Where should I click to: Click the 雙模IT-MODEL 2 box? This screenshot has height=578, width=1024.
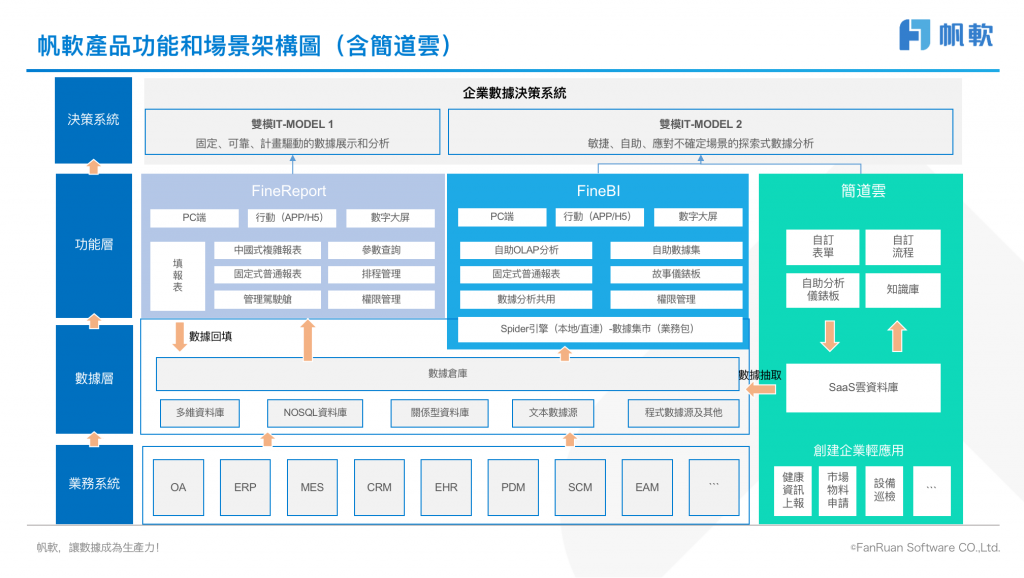(x=700, y=132)
